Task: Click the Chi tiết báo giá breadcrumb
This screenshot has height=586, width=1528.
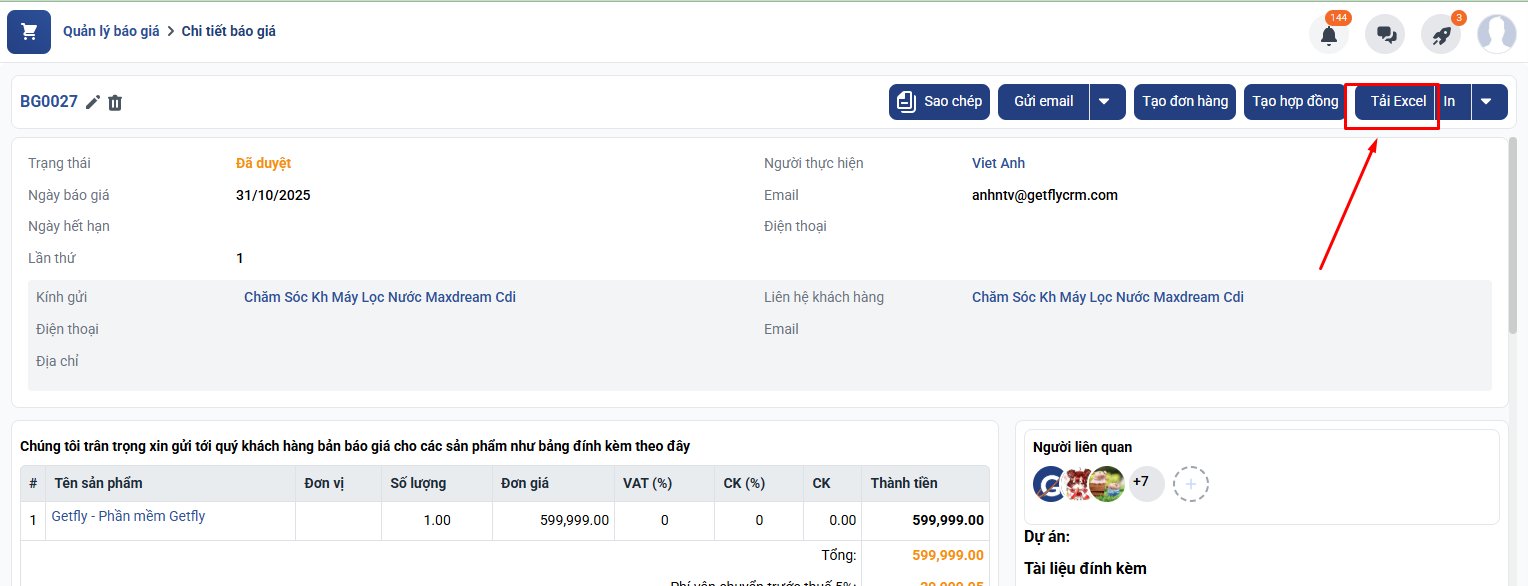Action: point(228,31)
